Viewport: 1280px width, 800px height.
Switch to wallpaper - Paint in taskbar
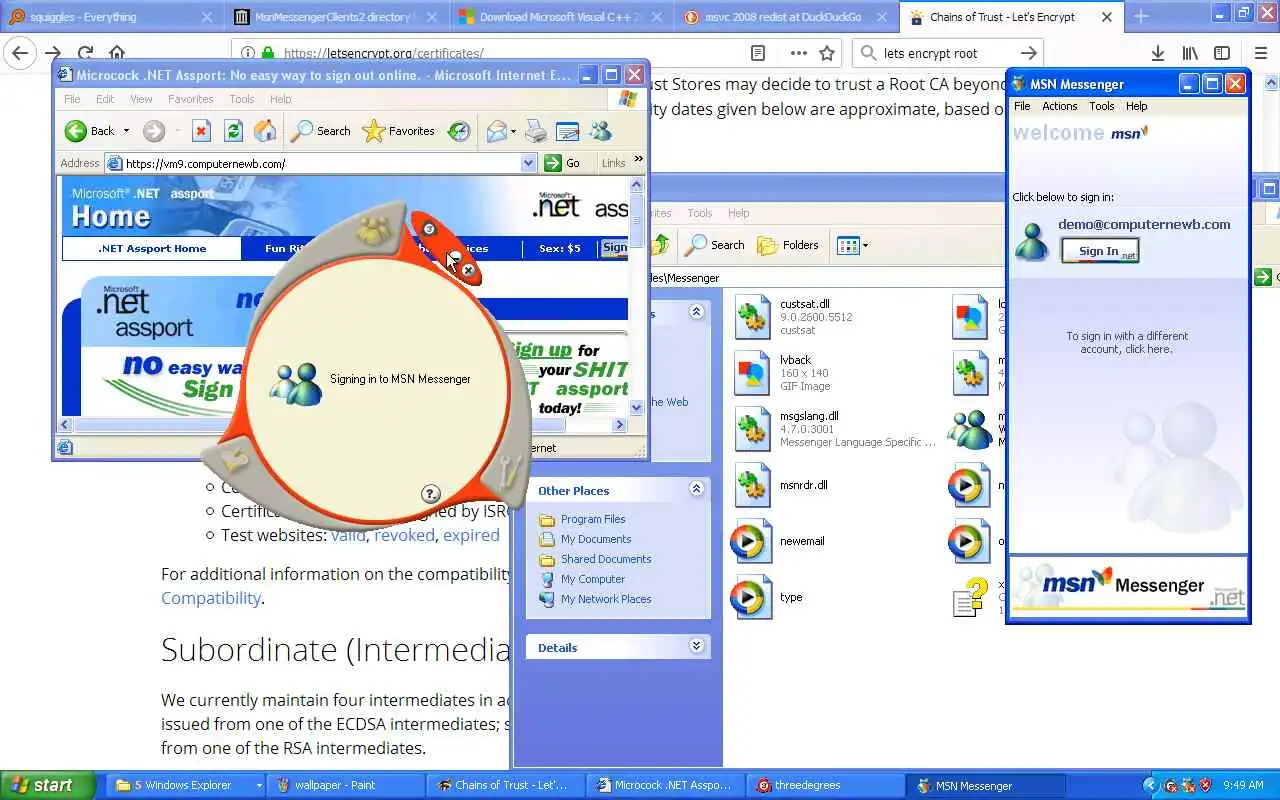(345, 785)
